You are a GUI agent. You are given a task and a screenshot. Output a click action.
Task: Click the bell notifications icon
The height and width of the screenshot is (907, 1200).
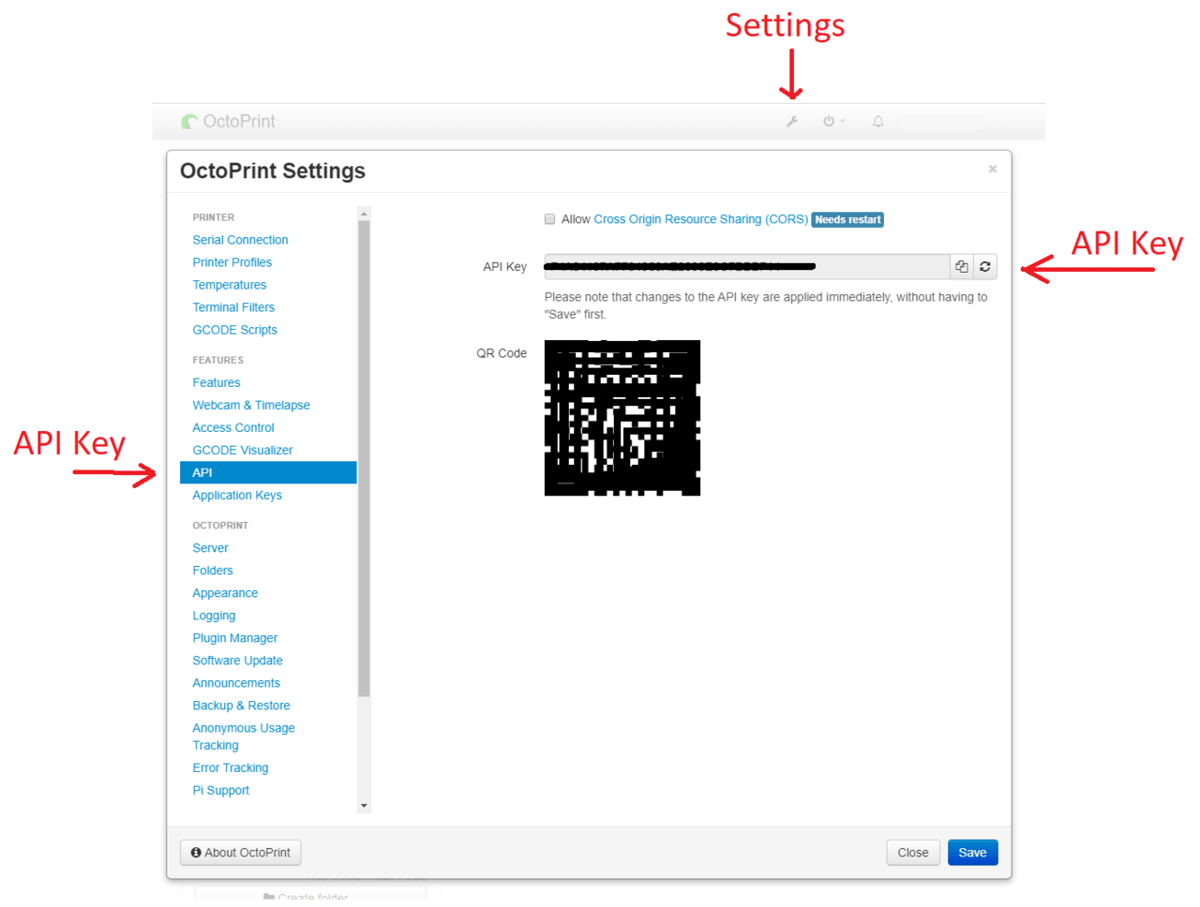(878, 121)
